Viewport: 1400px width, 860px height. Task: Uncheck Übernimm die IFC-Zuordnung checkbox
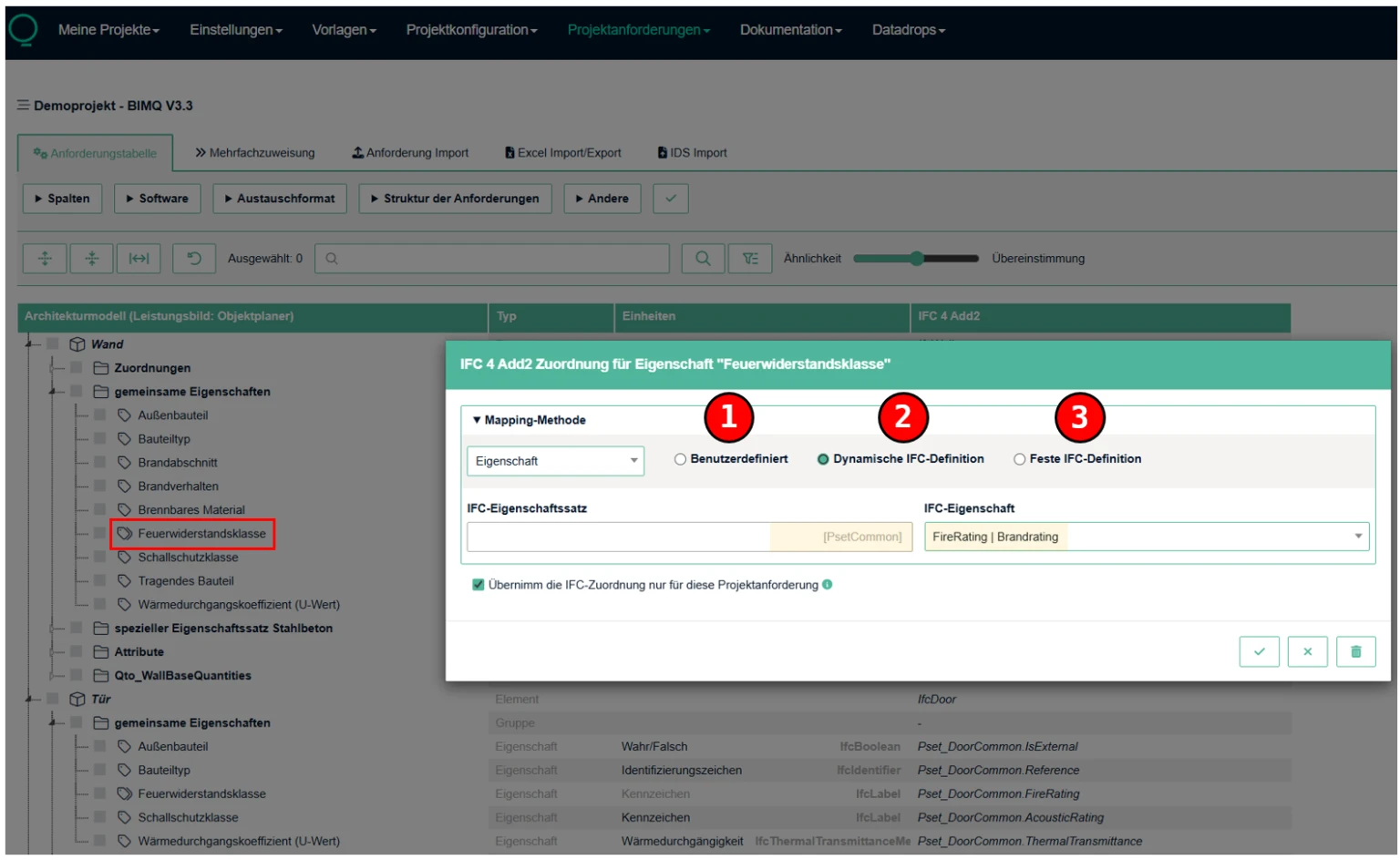coord(478,585)
